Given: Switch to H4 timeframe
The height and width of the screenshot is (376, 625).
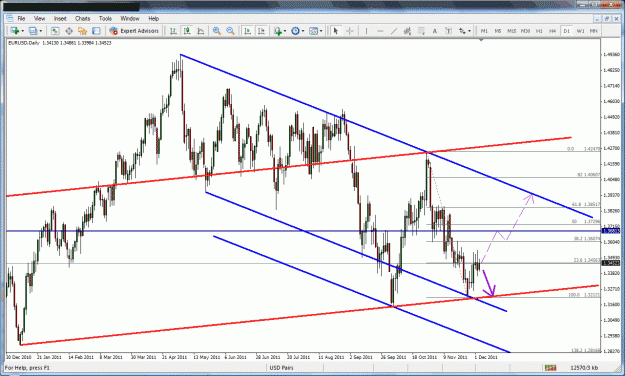Looking at the screenshot, I should pyautogui.click(x=553, y=31).
